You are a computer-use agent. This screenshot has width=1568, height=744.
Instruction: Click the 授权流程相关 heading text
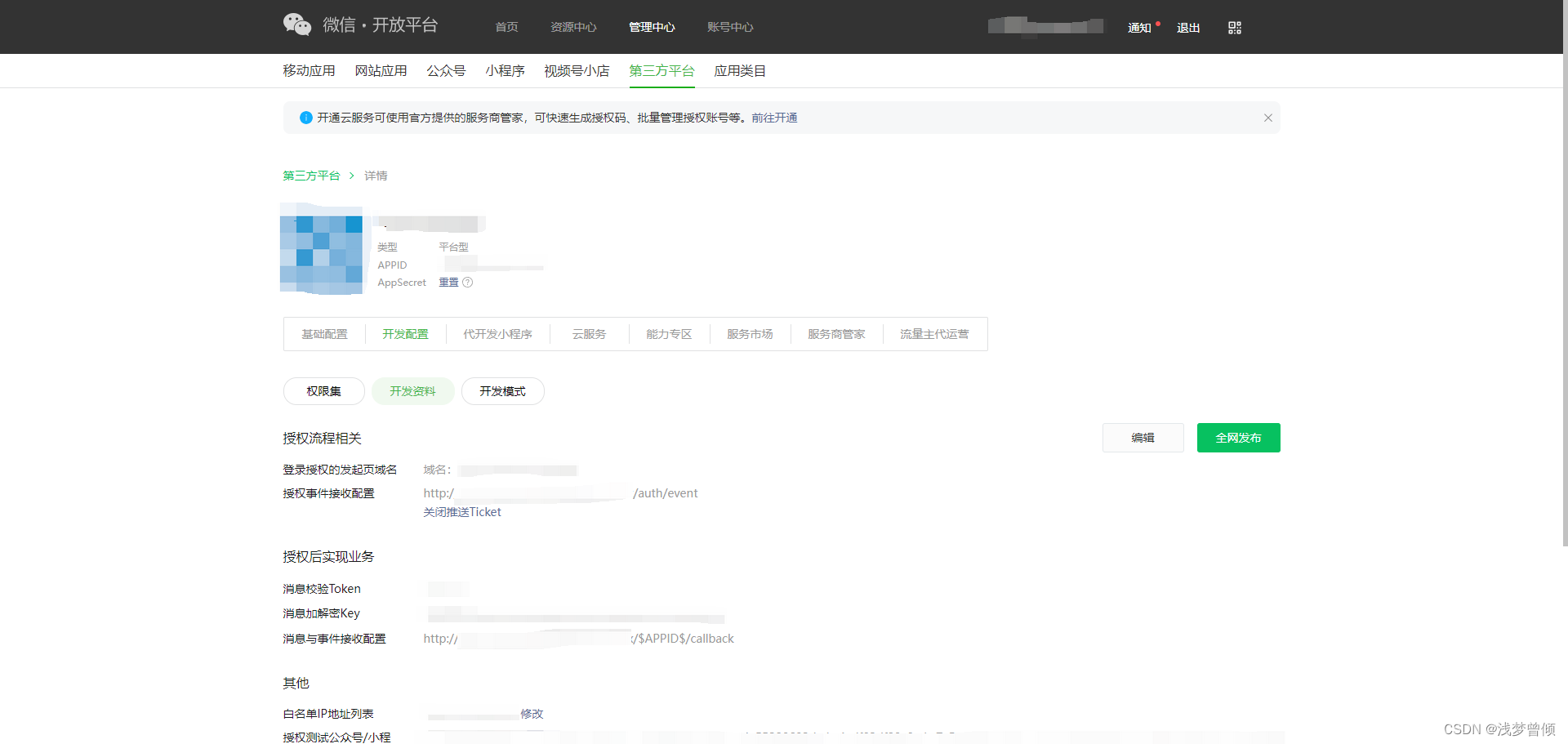point(322,439)
